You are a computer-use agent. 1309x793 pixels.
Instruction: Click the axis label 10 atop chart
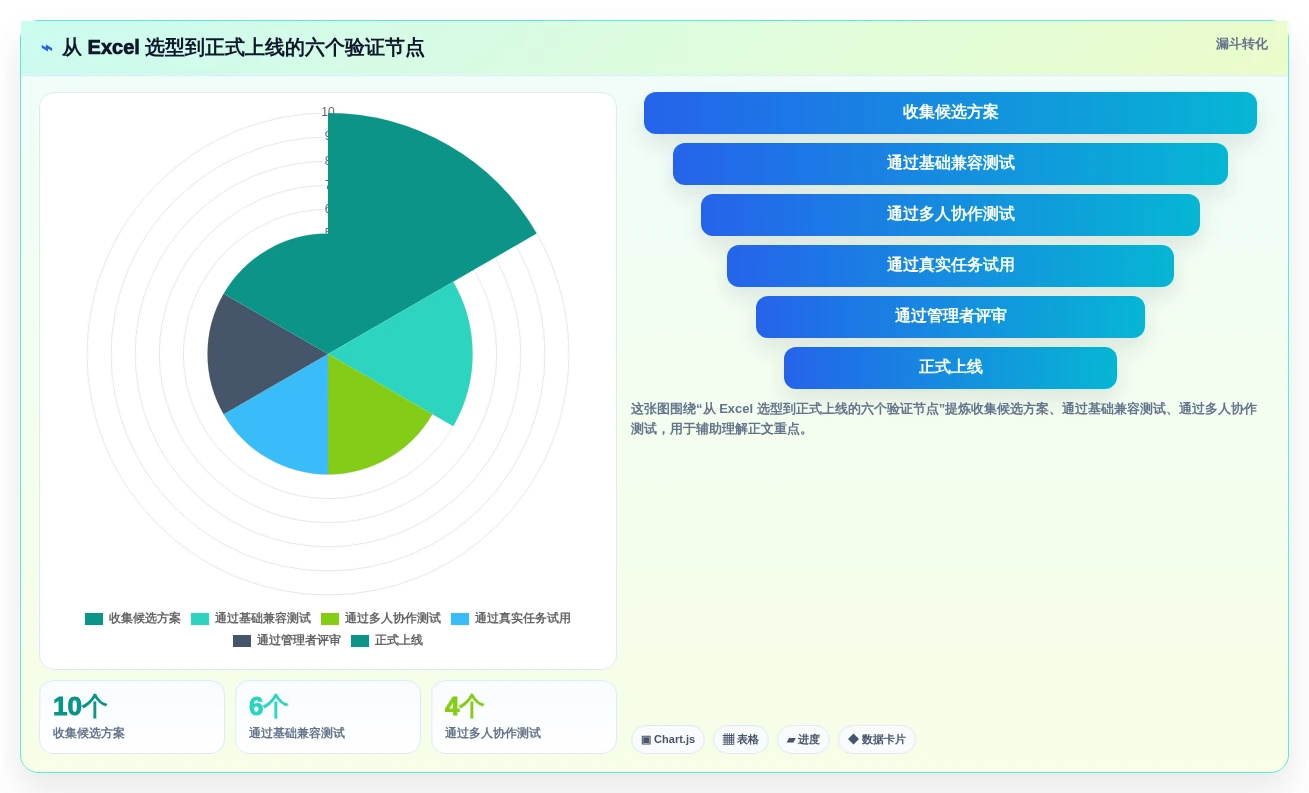pyautogui.click(x=328, y=112)
